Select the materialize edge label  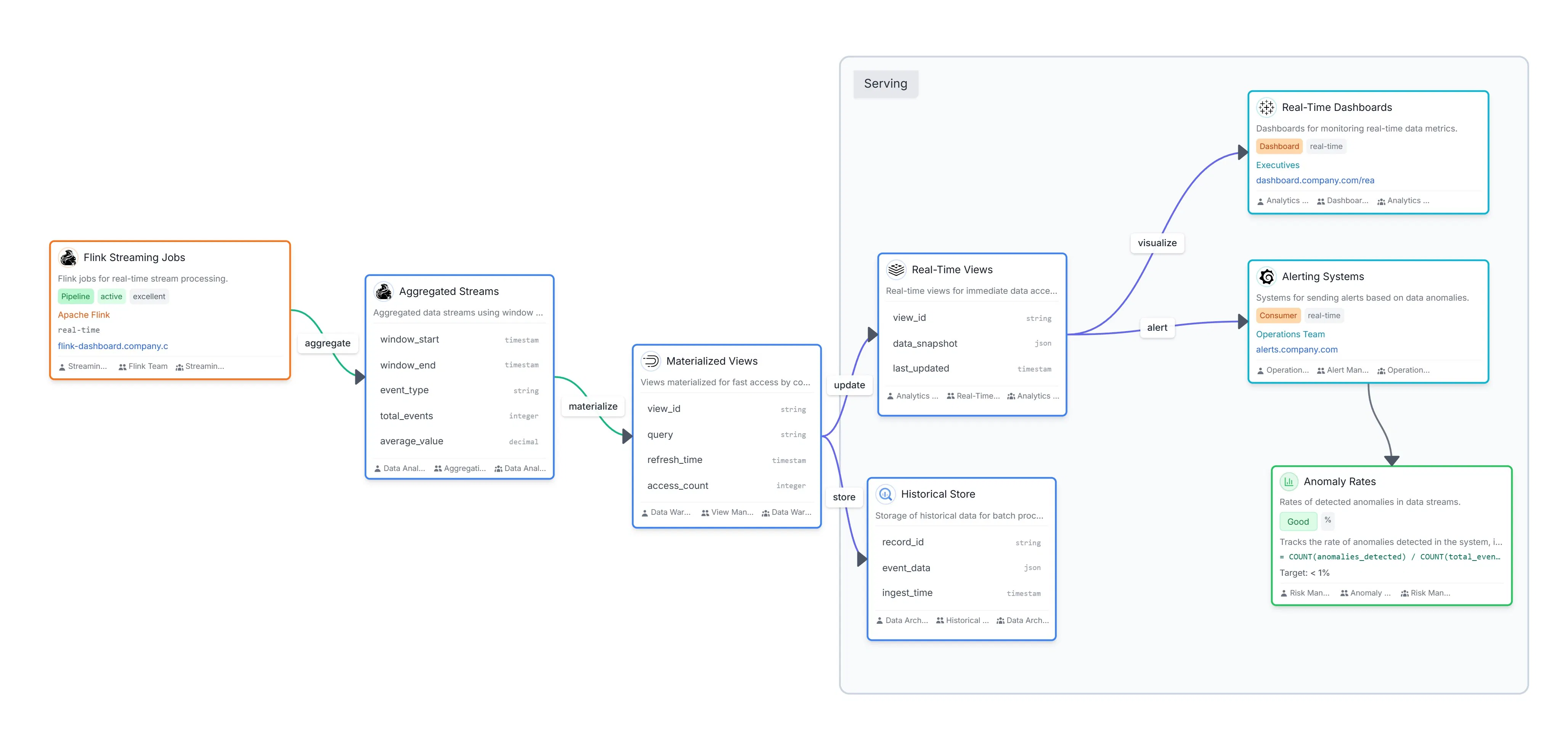click(x=593, y=406)
